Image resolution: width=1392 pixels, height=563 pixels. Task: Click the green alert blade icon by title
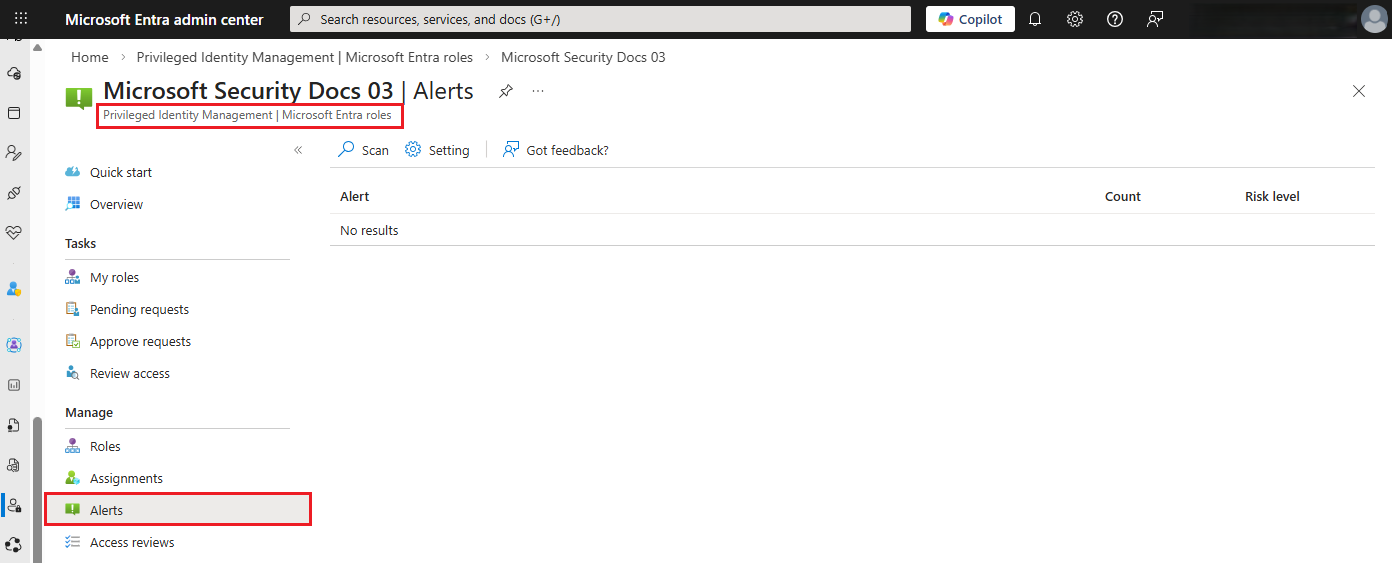click(79, 98)
